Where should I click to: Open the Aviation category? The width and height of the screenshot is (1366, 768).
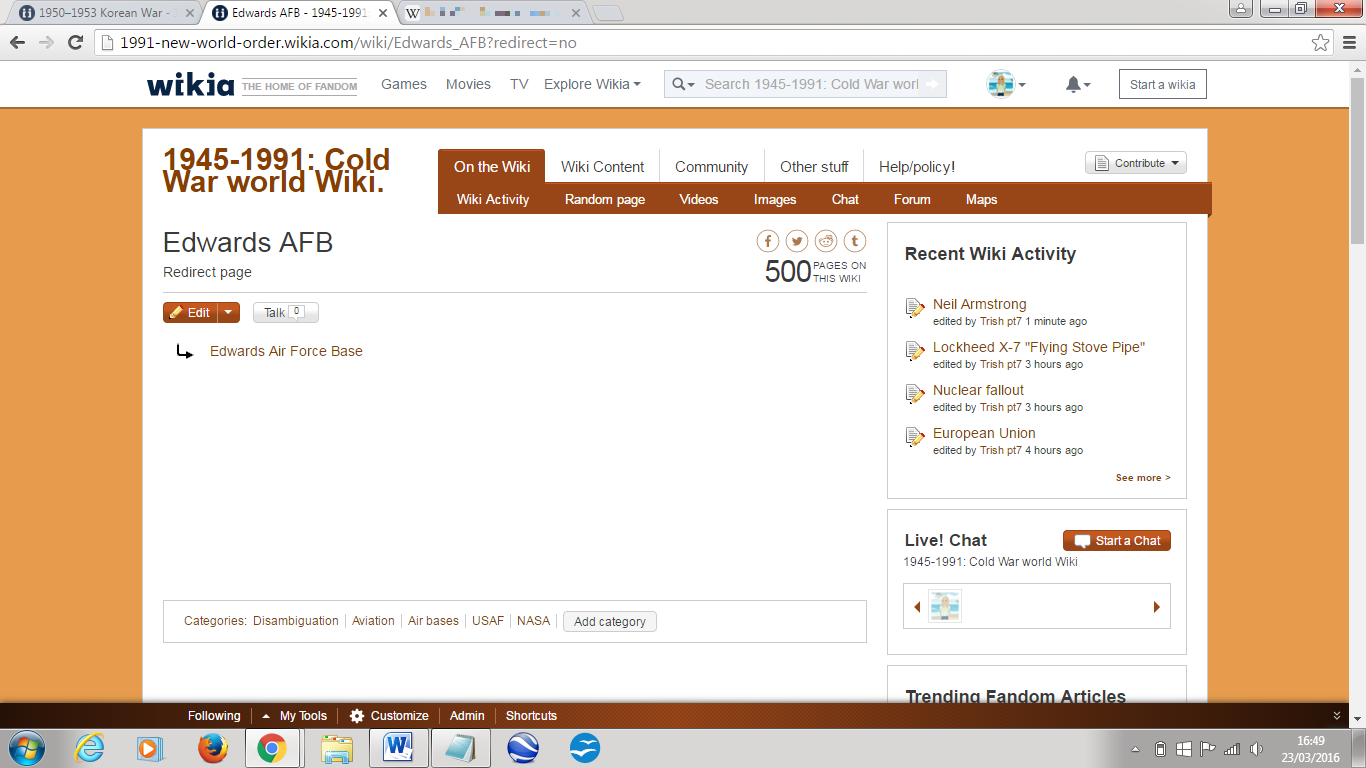coord(373,621)
